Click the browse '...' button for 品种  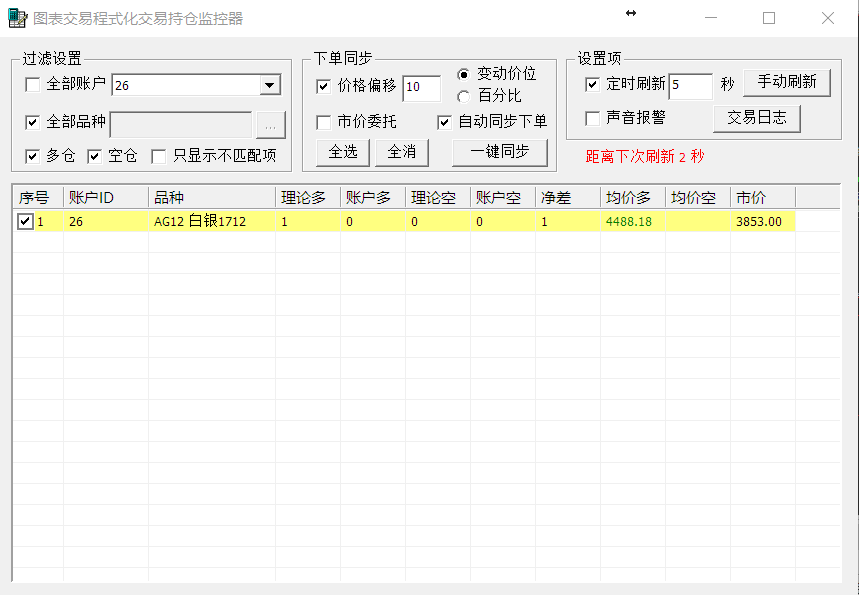click(271, 125)
